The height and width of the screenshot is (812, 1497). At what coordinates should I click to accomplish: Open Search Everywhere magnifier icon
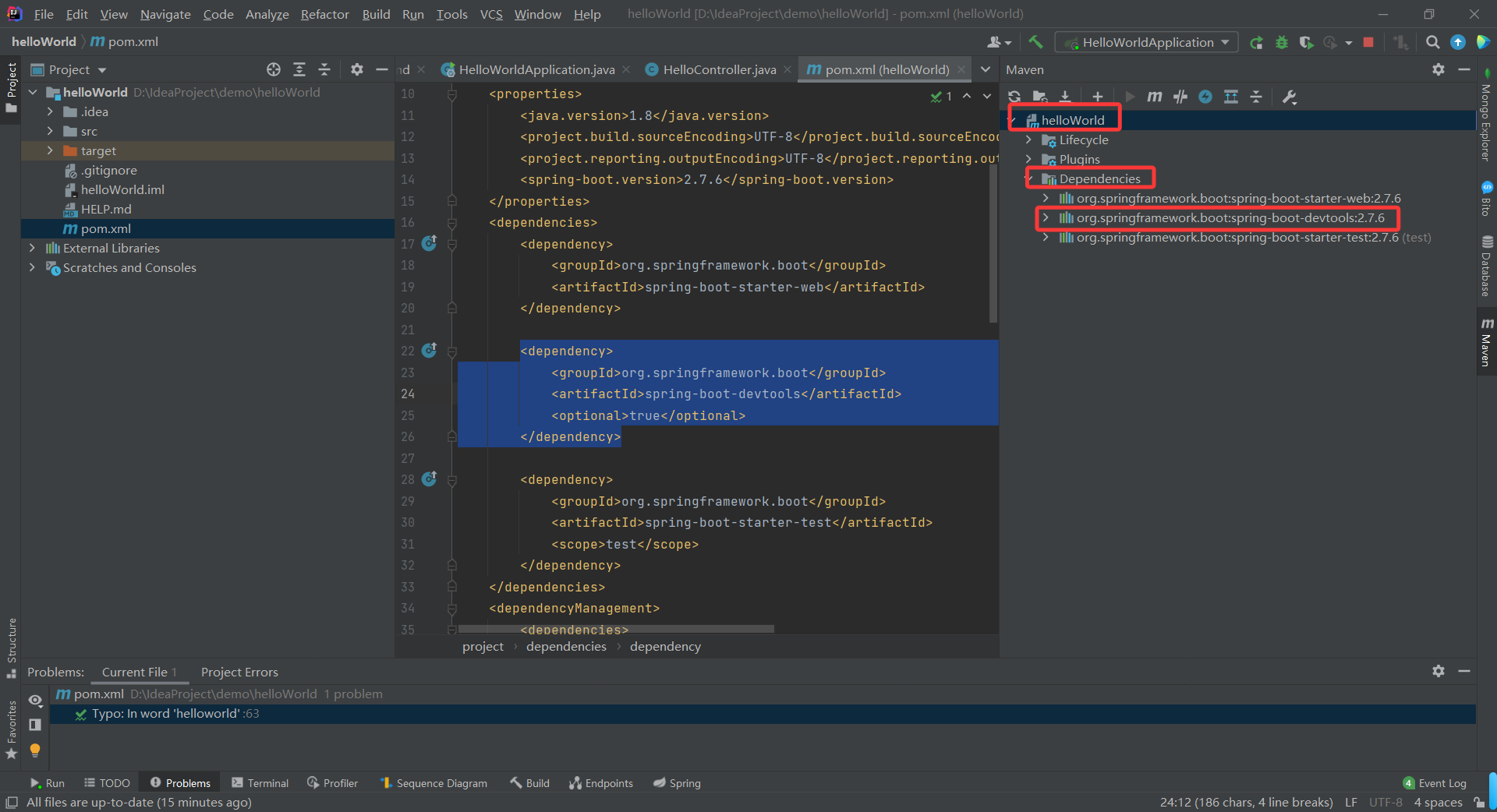1432,42
